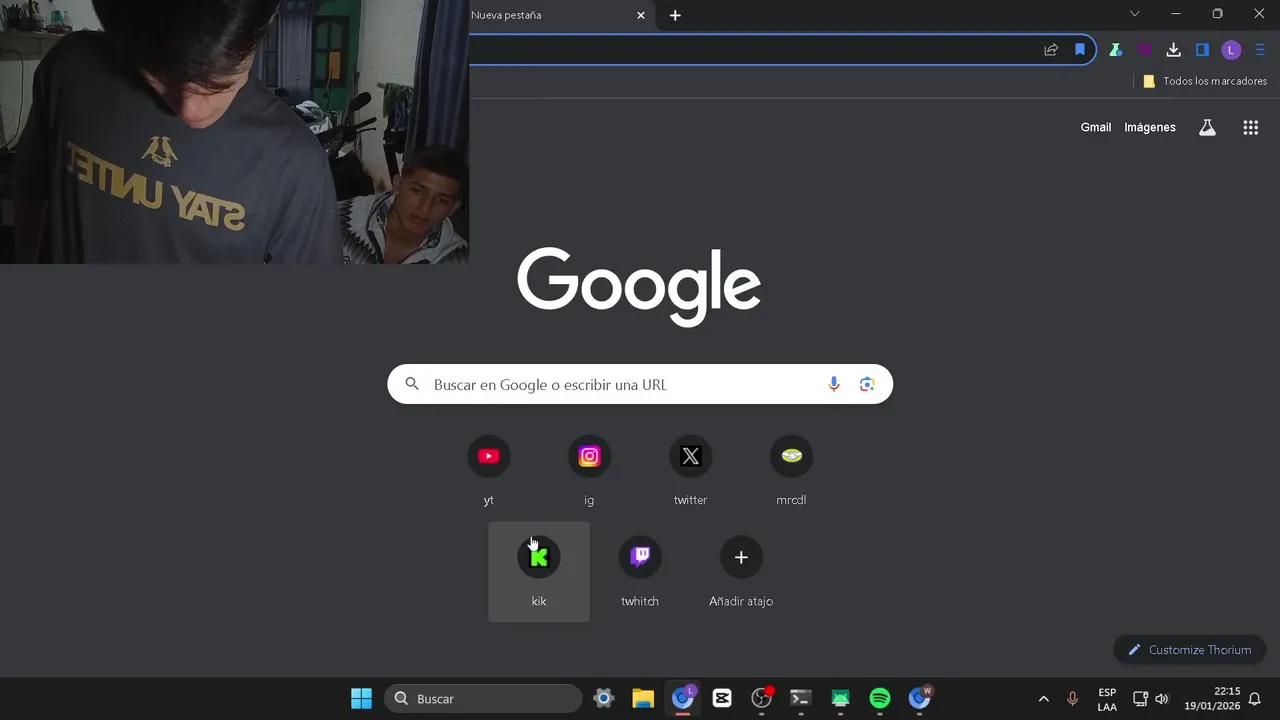The height and width of the screenshot is (720, 1280).
Task: Open the volume speaker tray icon
Action: tap(1161, 699)
